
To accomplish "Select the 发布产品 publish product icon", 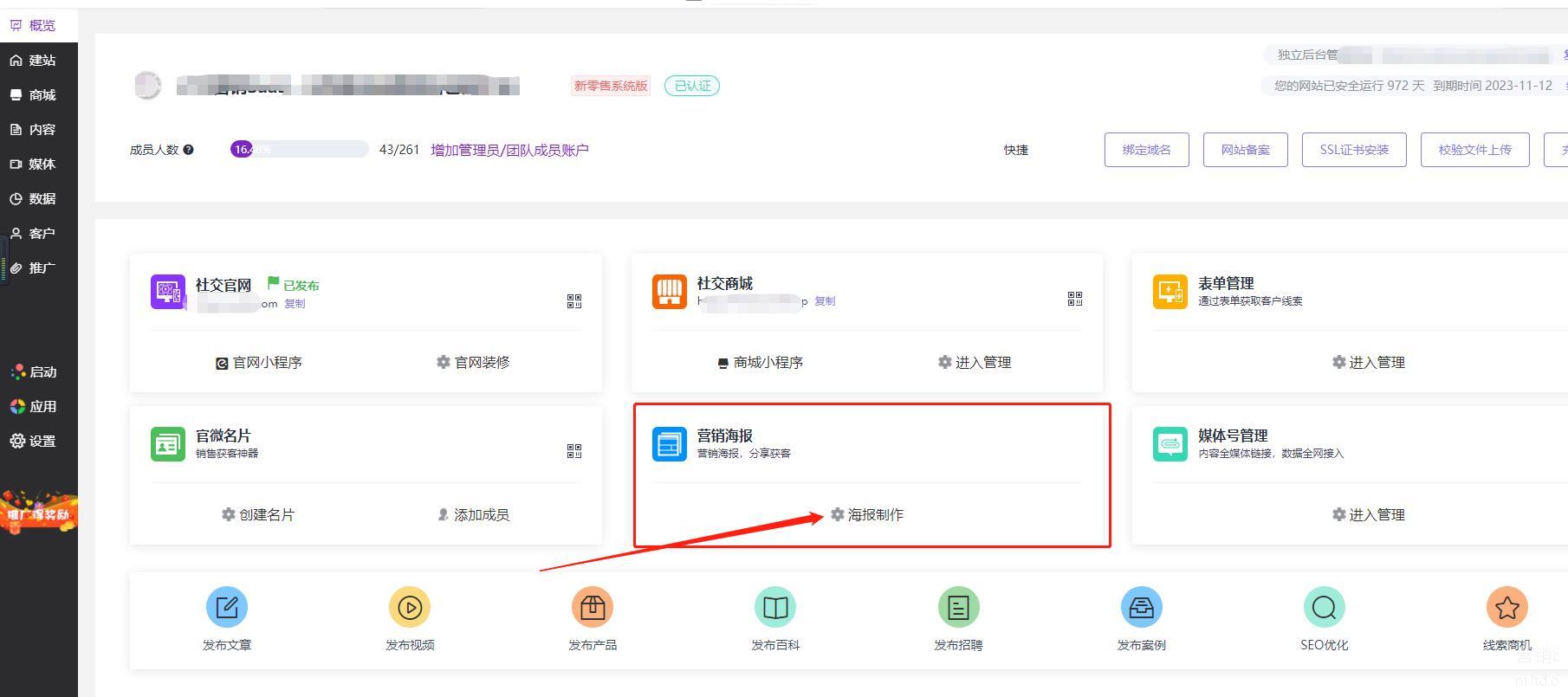I will coord(593,607).
